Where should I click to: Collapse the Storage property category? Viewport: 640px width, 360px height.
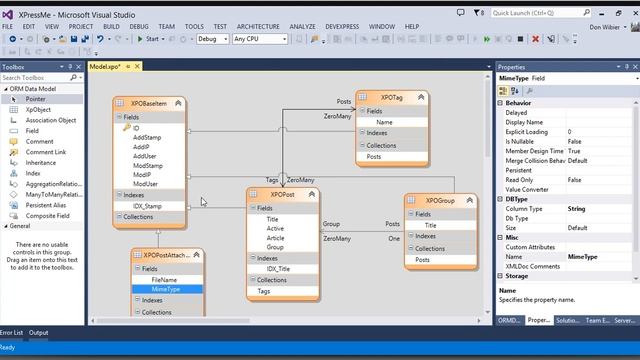(500, 276)
